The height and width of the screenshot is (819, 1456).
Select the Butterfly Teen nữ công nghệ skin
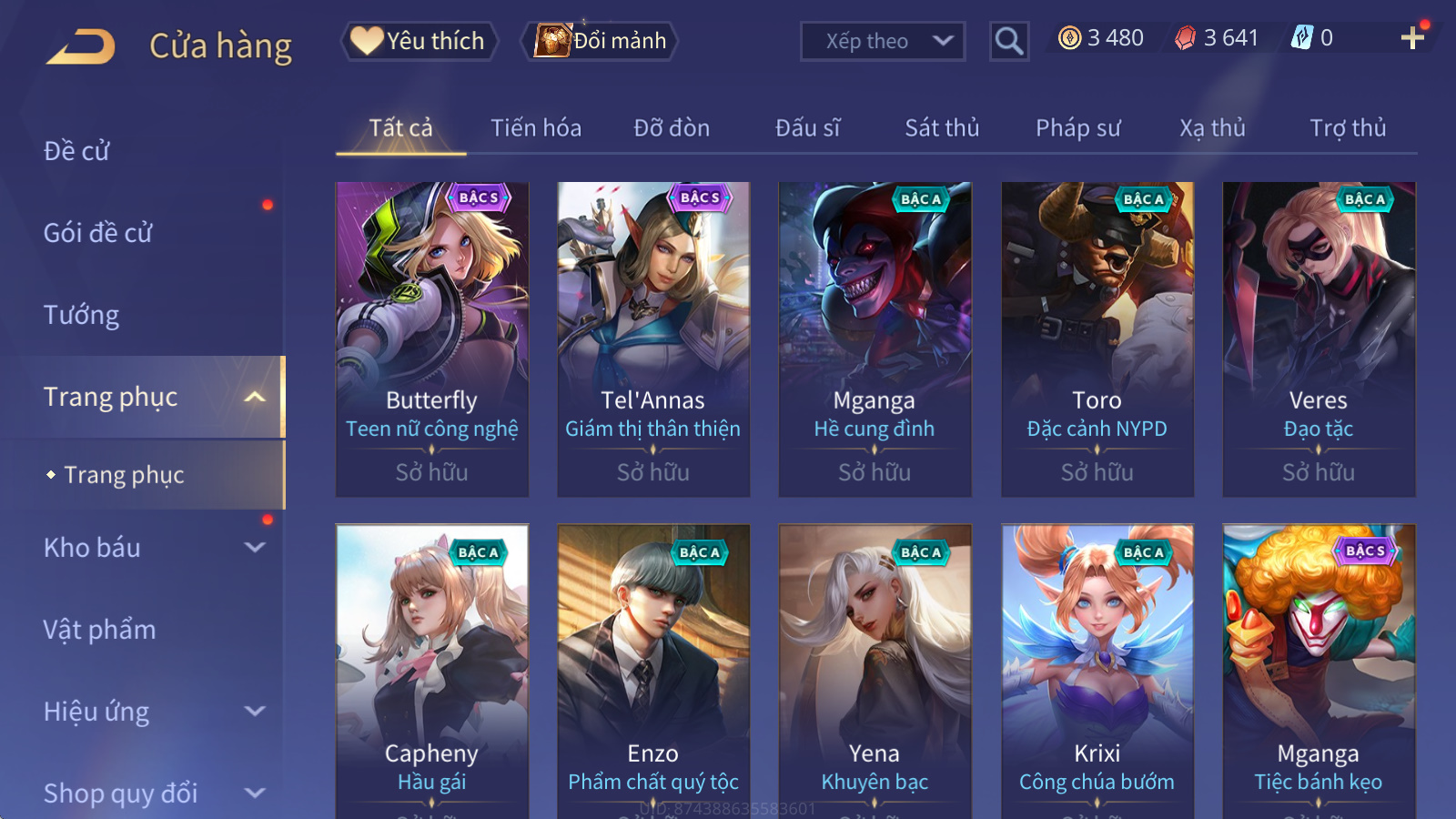point(432,339)
